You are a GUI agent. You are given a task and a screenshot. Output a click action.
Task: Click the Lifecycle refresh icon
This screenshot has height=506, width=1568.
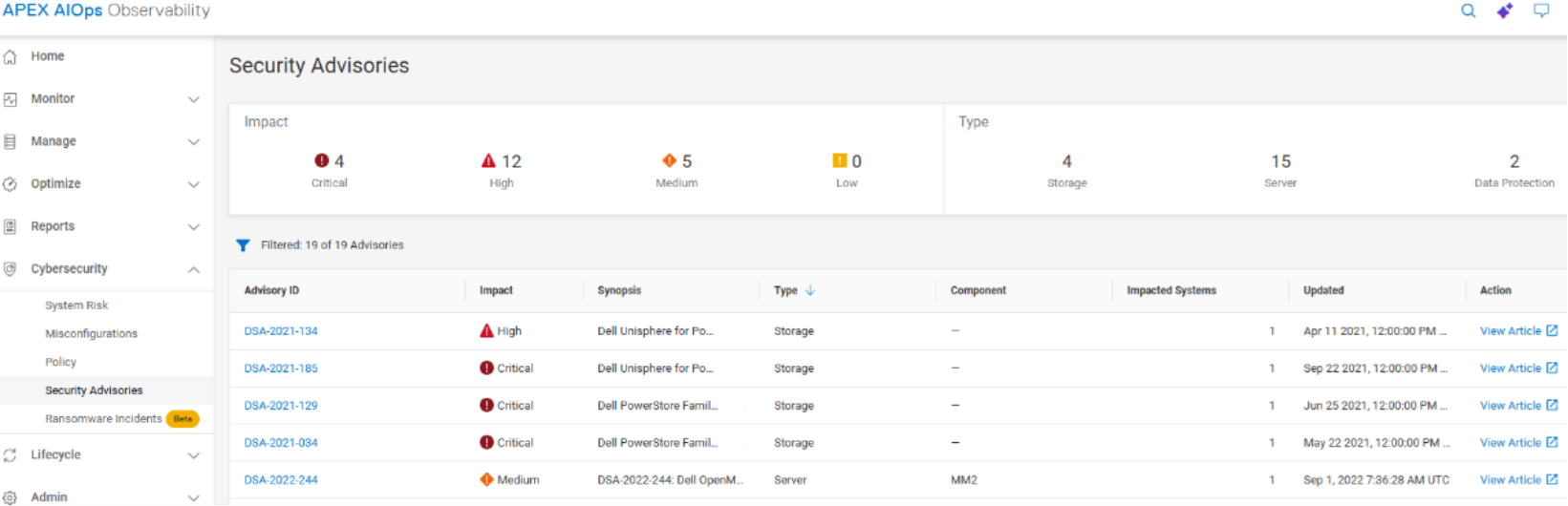pyautogui.click(x=11, y=455)
